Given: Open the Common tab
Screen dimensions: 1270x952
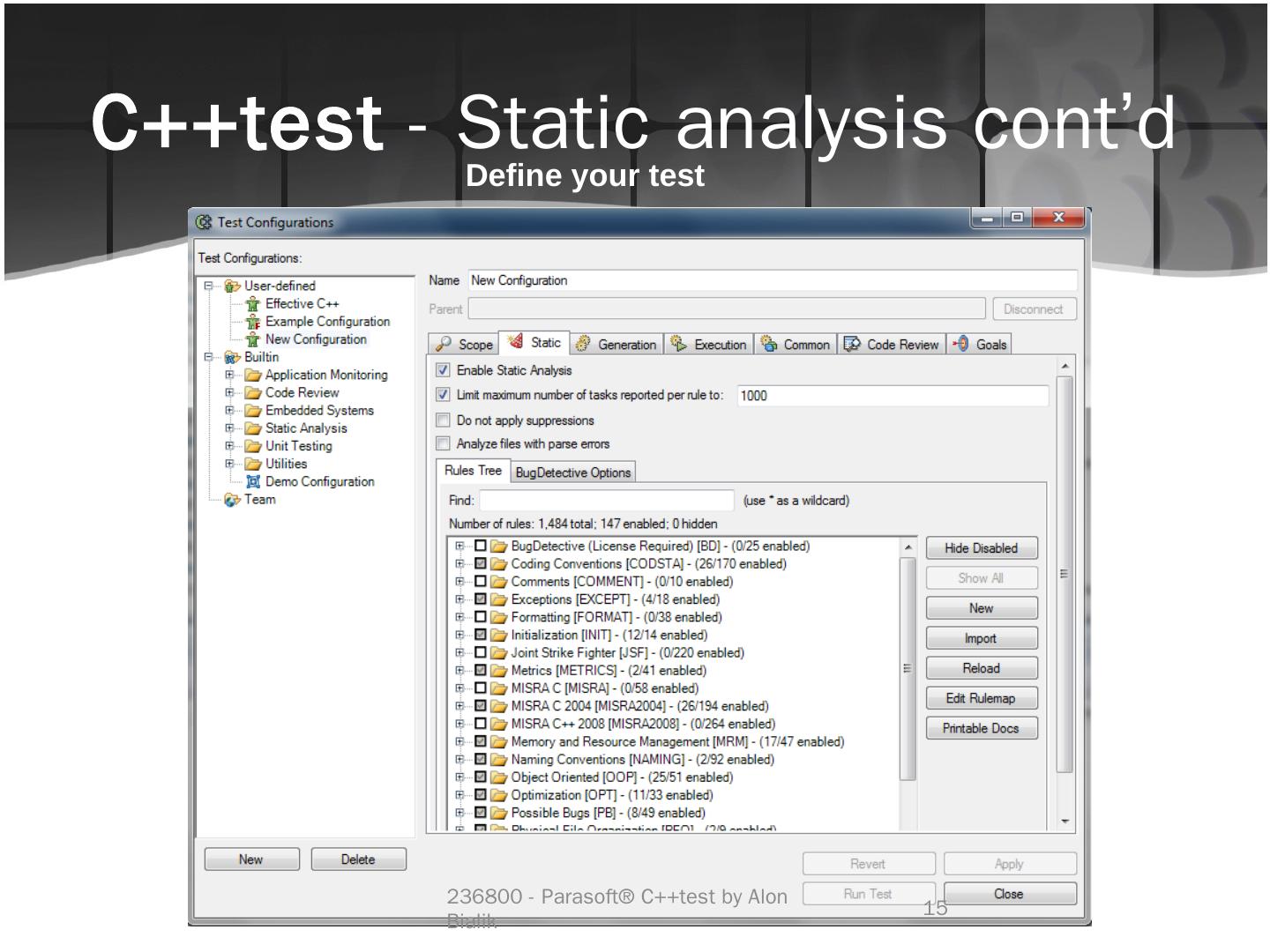Looking at the screenshot, I should pyautogui.click(x=796, y=345).
